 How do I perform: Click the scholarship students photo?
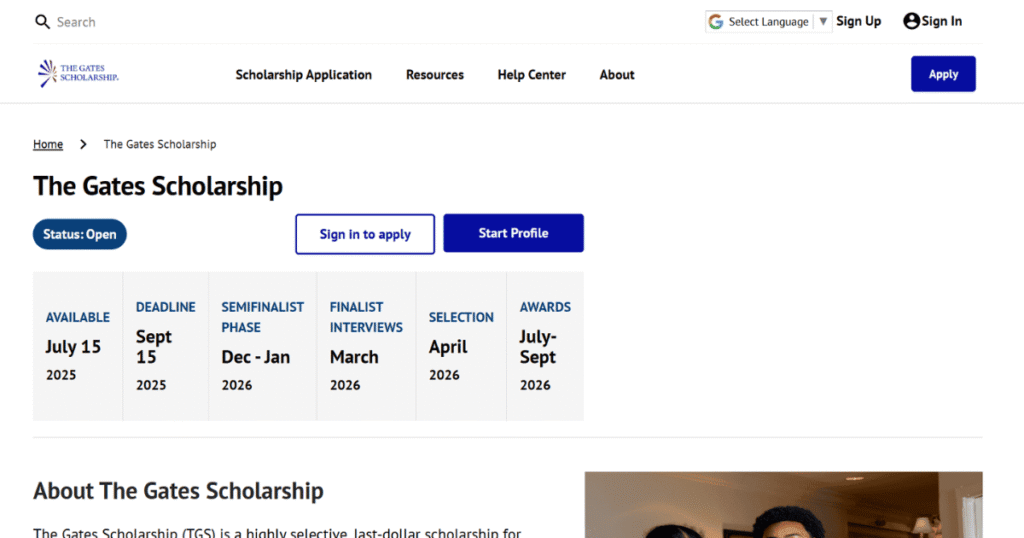[x=783, y=504]
